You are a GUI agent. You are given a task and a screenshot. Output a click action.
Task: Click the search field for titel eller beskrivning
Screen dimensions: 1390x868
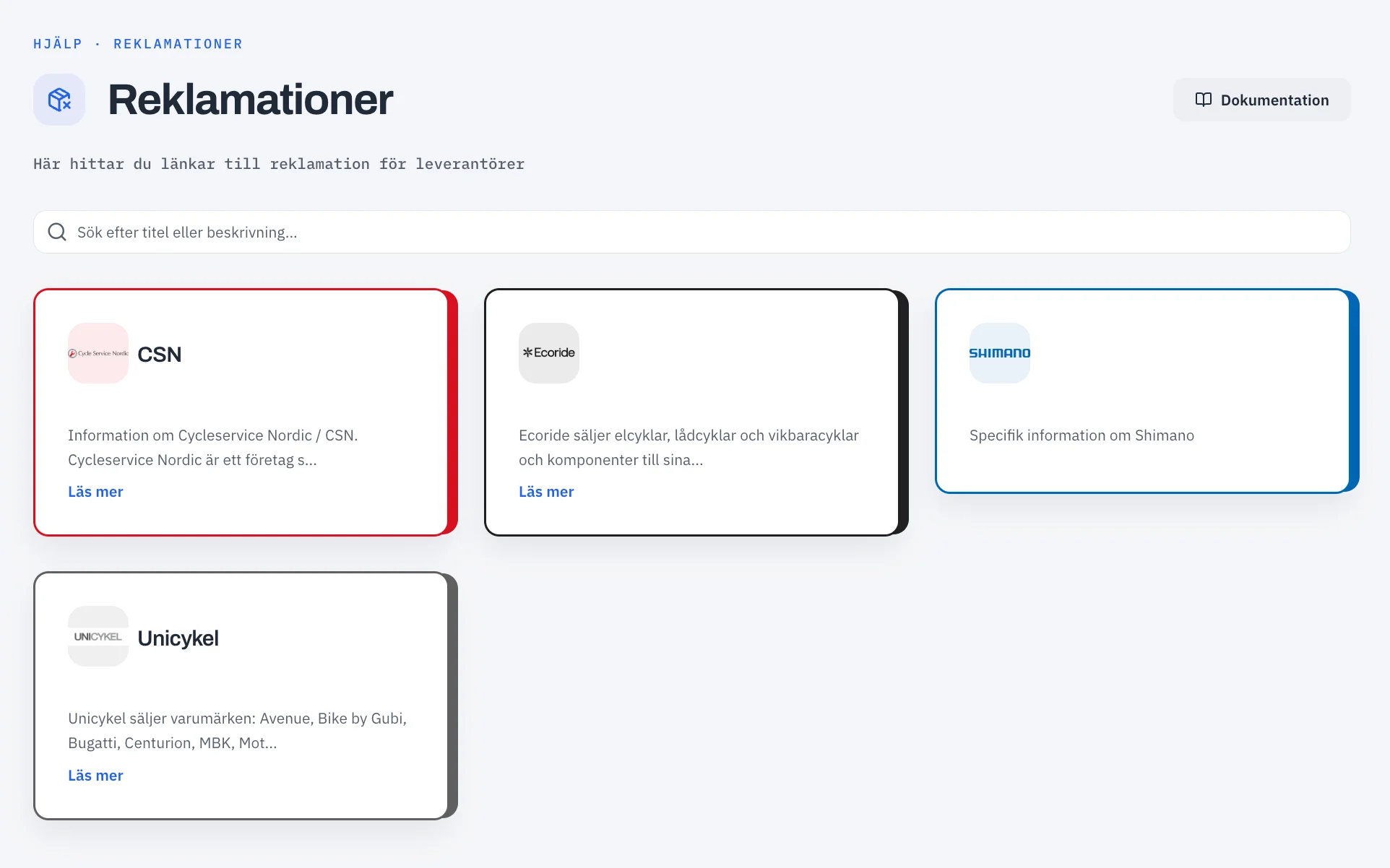(x=692, y=232)
